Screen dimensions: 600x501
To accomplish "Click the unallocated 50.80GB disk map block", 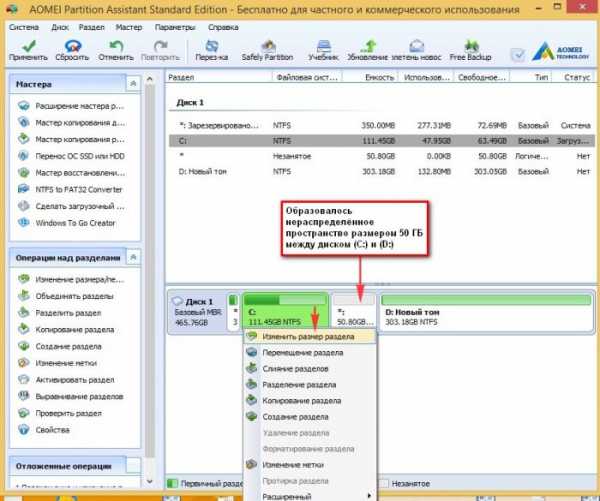I will 354,312.
